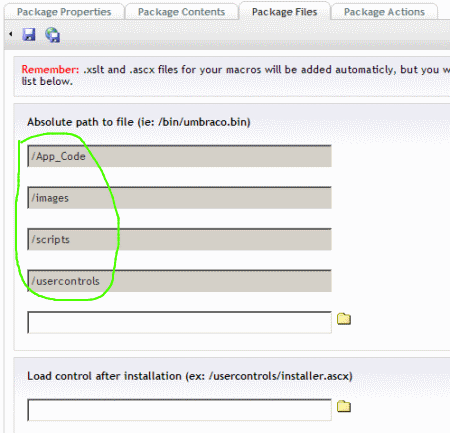Click the Save and publish globe icon

tap(53, 35)
